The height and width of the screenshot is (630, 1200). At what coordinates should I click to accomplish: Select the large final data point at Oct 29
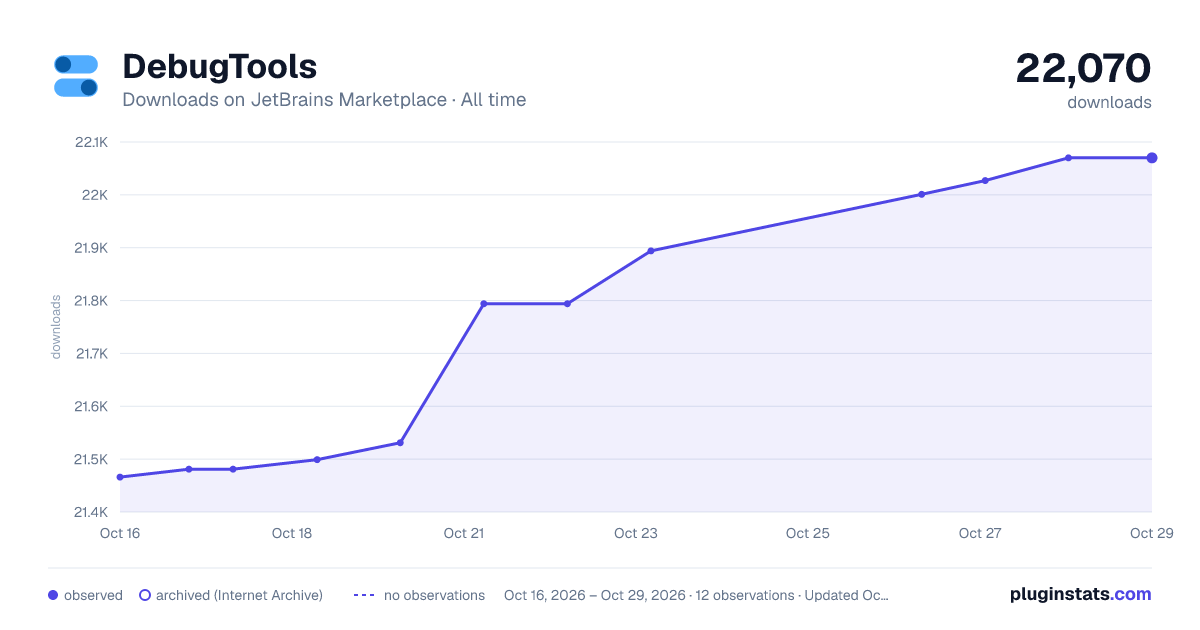[x=1152, y=158]
